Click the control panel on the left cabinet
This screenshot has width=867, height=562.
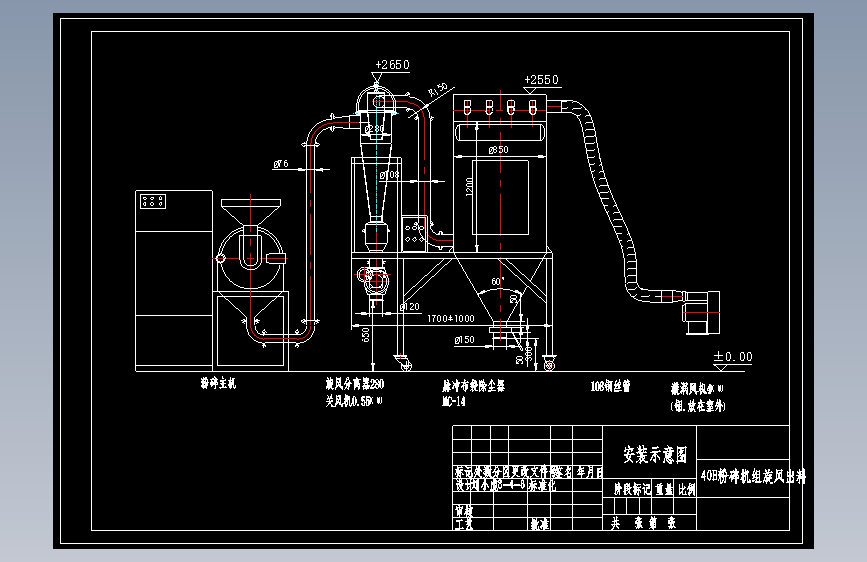[x=153, y=201]
